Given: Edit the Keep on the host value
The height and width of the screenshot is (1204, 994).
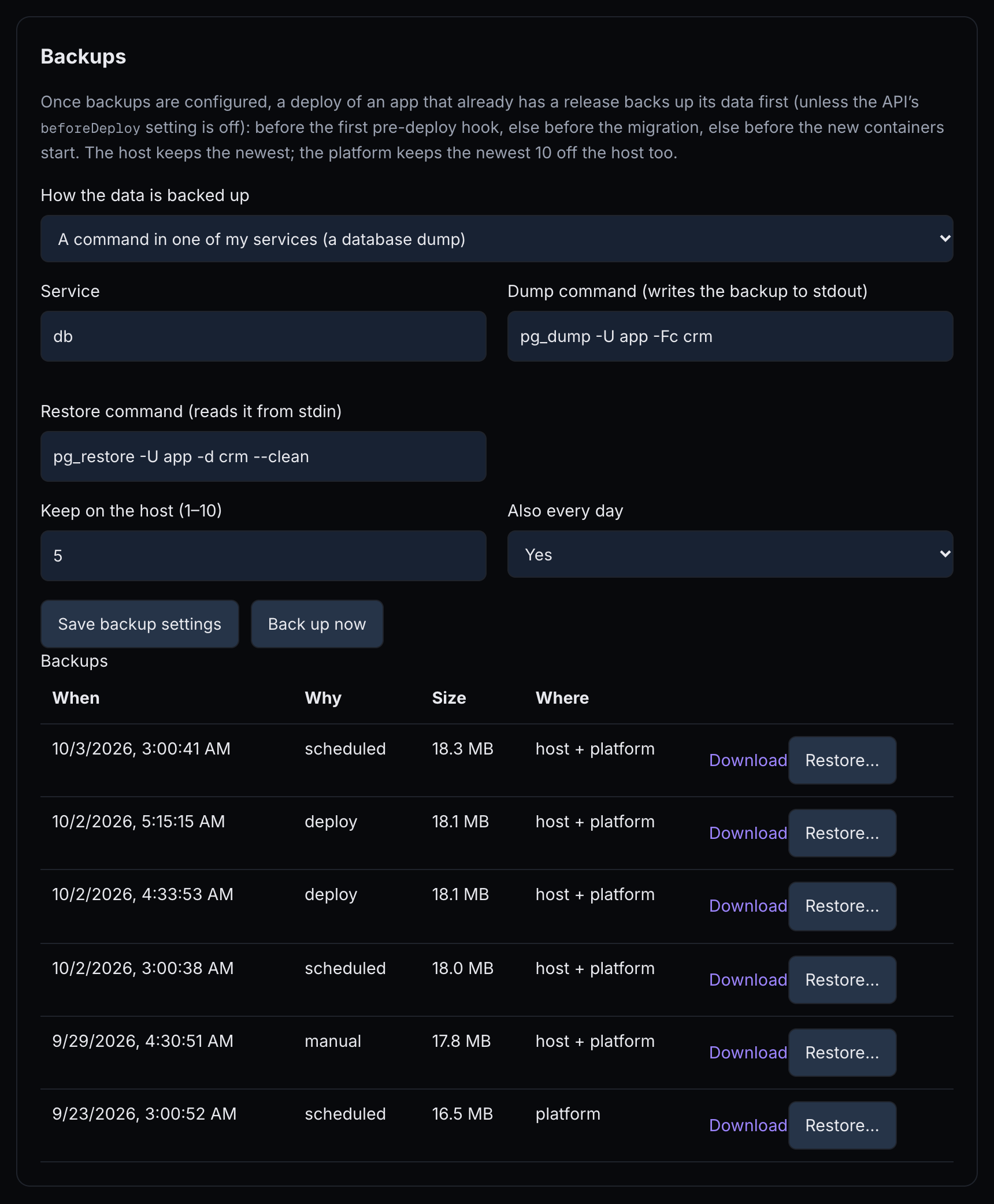Looking at the screenshot, I should tap(263, 556).
